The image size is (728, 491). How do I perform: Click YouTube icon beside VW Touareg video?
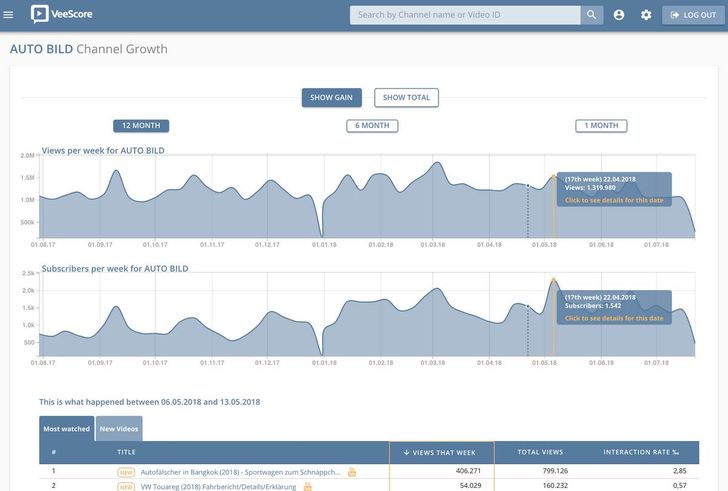click(307, 486)
